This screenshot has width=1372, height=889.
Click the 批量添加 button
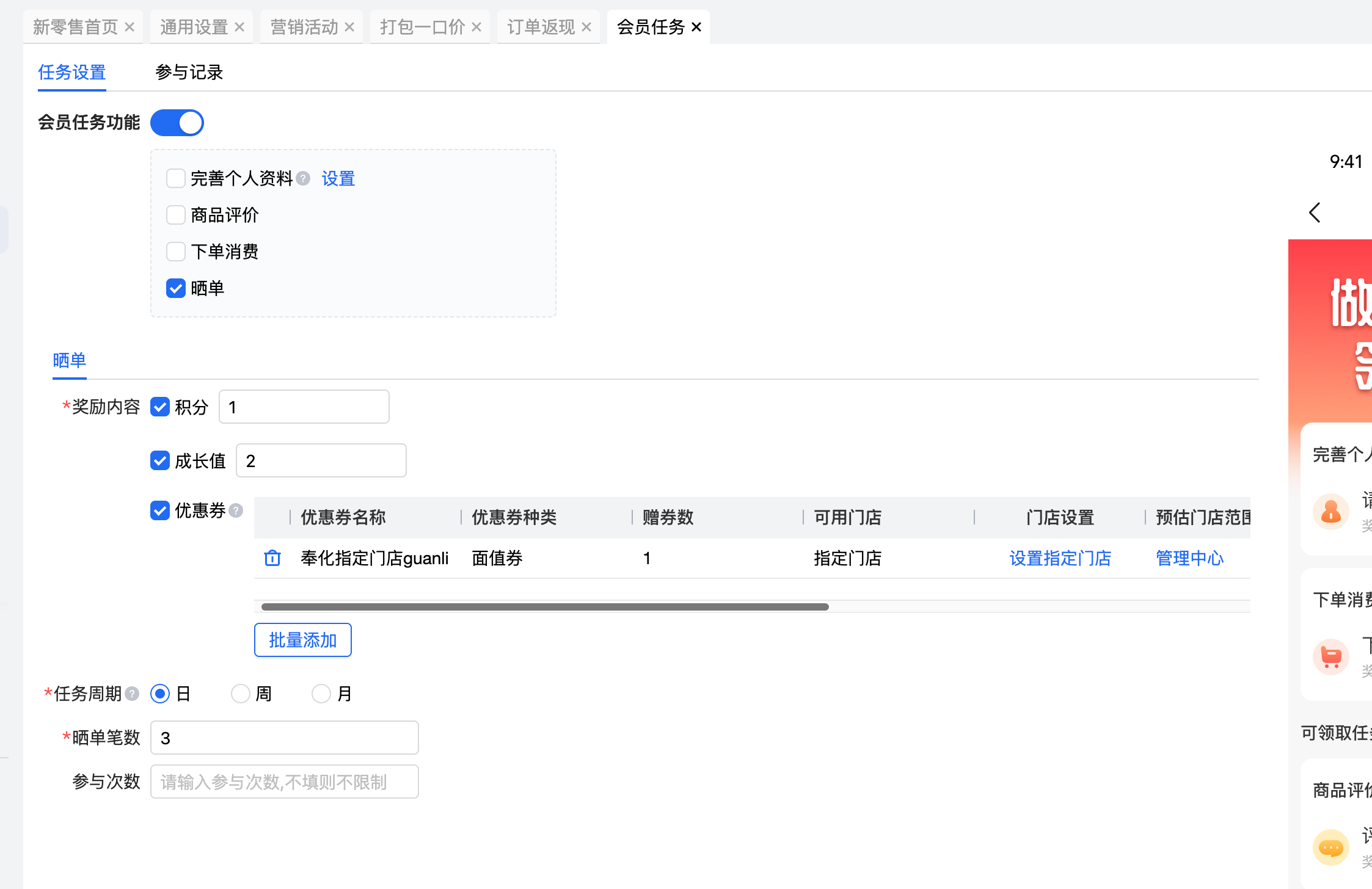pos(303,640)
